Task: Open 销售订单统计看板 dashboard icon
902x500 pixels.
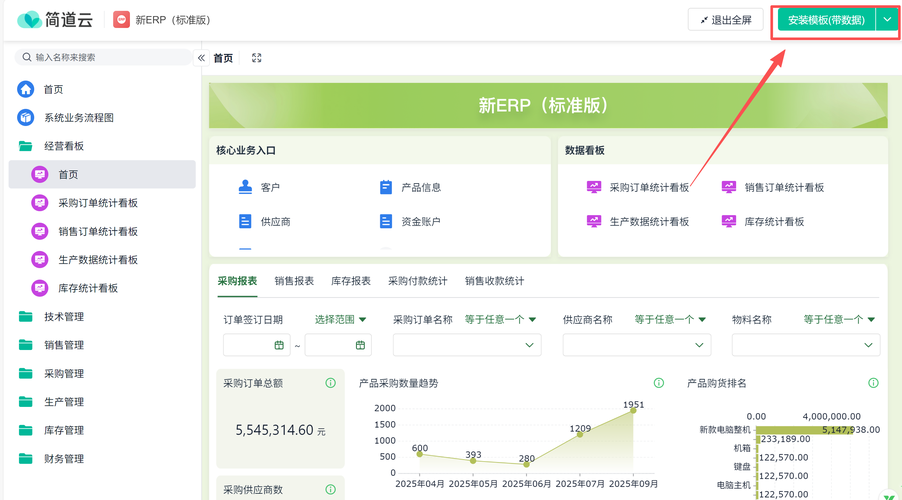Action: pyautogui.click(x=728, y=187)
